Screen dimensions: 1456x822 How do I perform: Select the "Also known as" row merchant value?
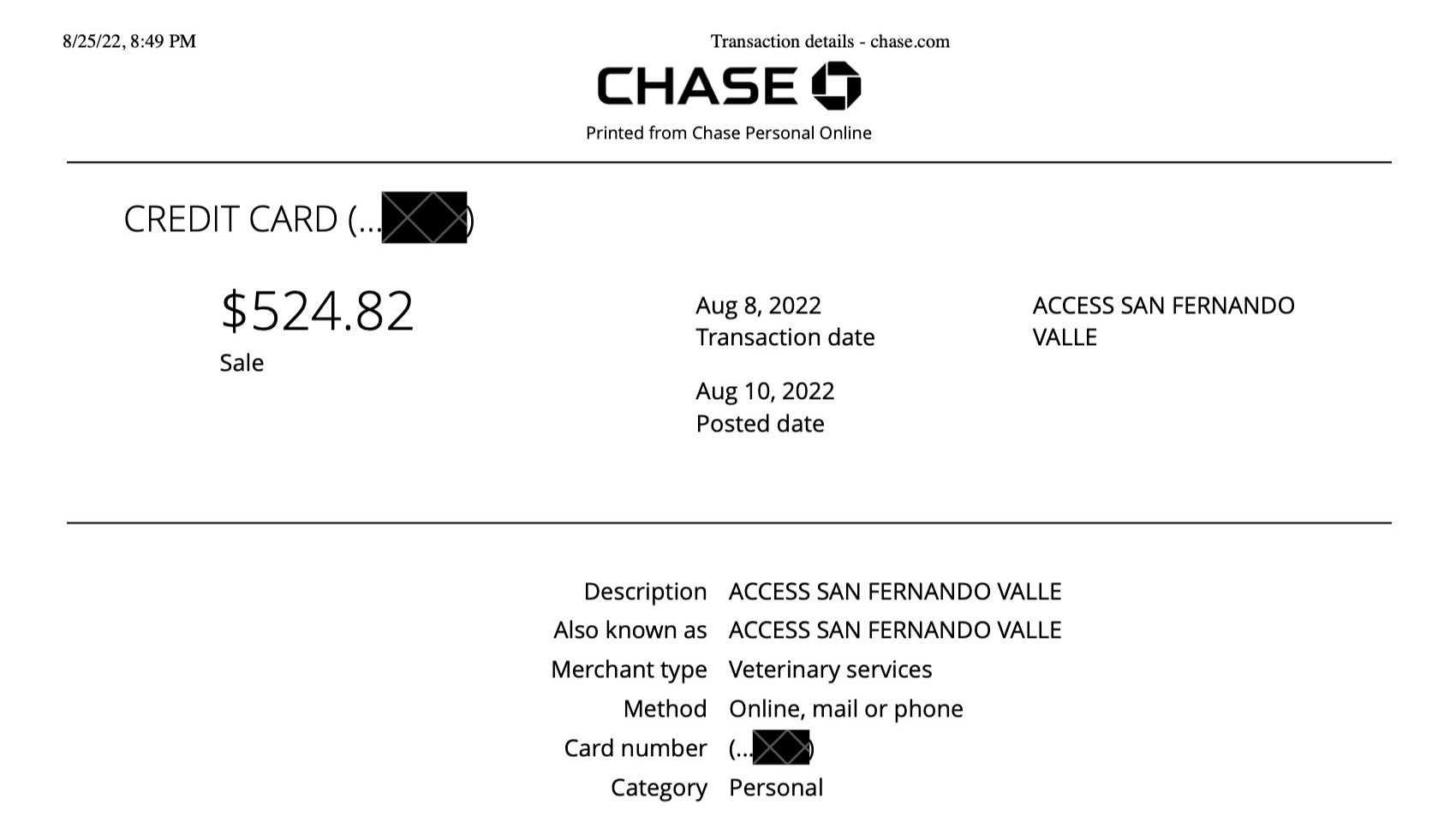pos(894,630)
